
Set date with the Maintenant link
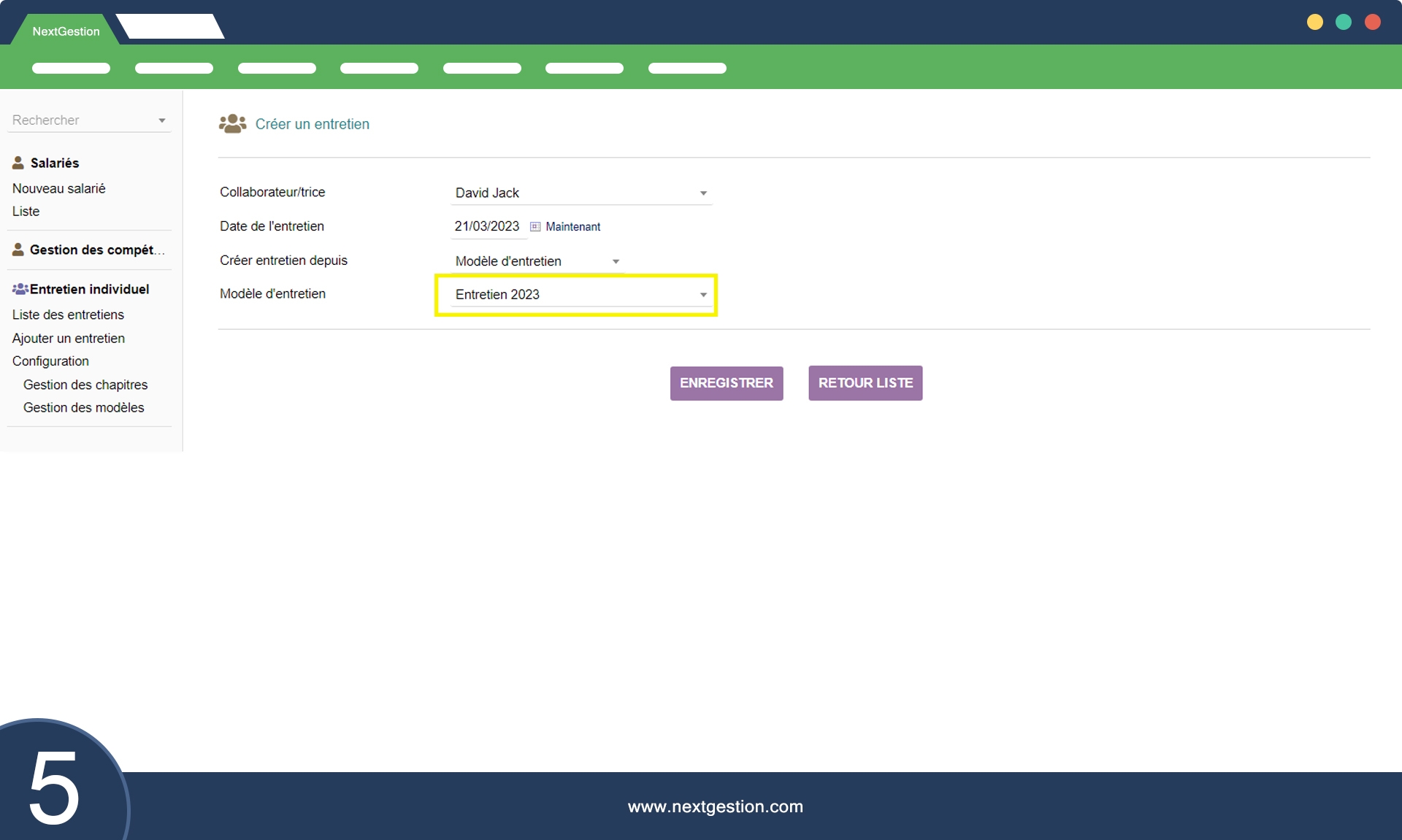point(572,227)
